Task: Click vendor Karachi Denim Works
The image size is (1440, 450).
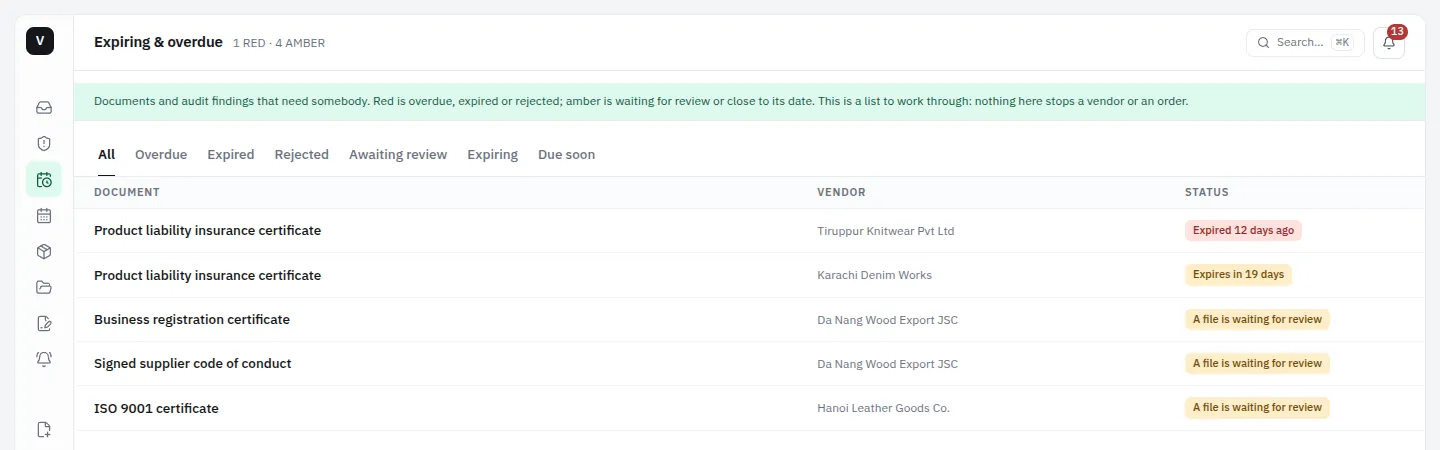Action: [874, 275]
